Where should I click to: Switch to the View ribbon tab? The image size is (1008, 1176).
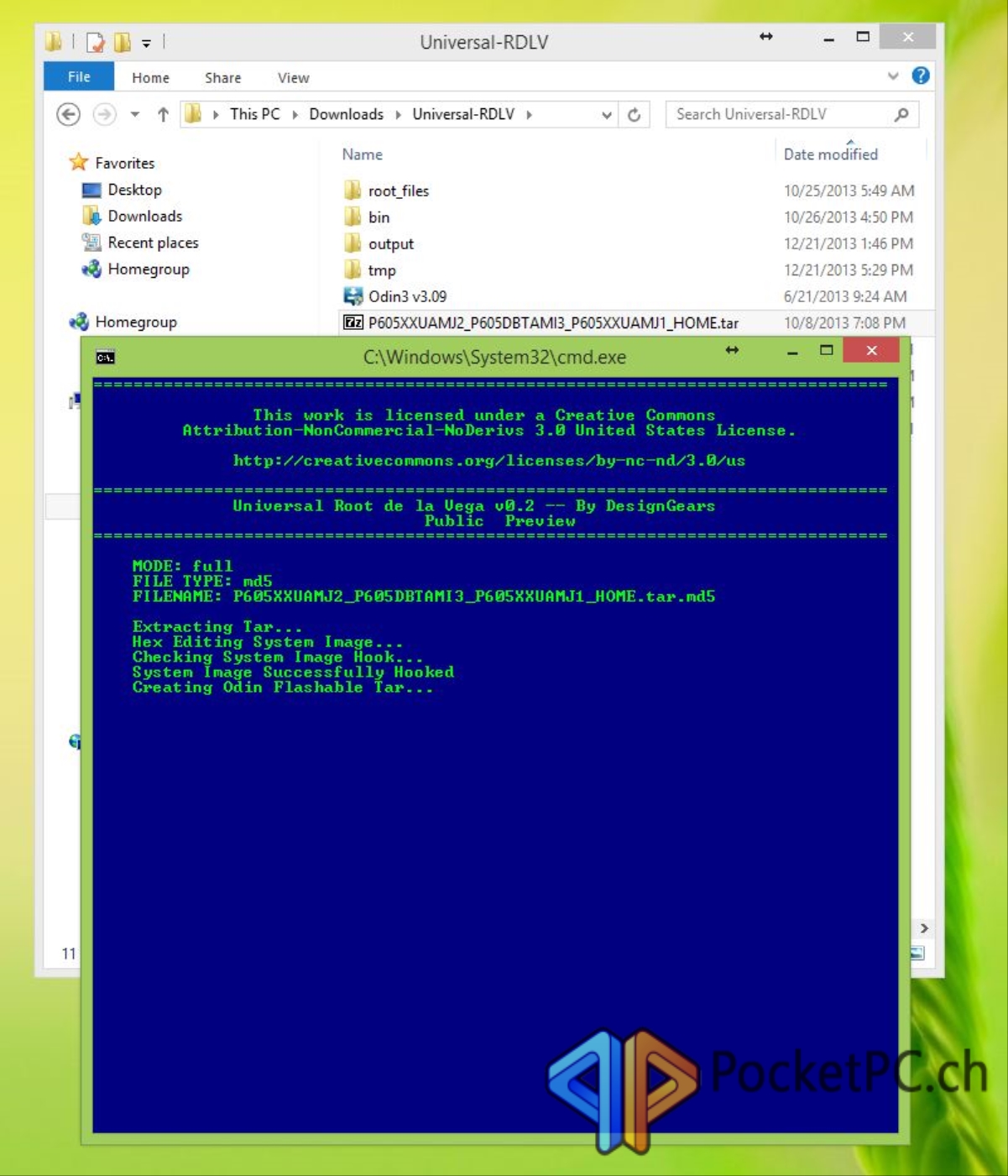click(x=293, y=77)
